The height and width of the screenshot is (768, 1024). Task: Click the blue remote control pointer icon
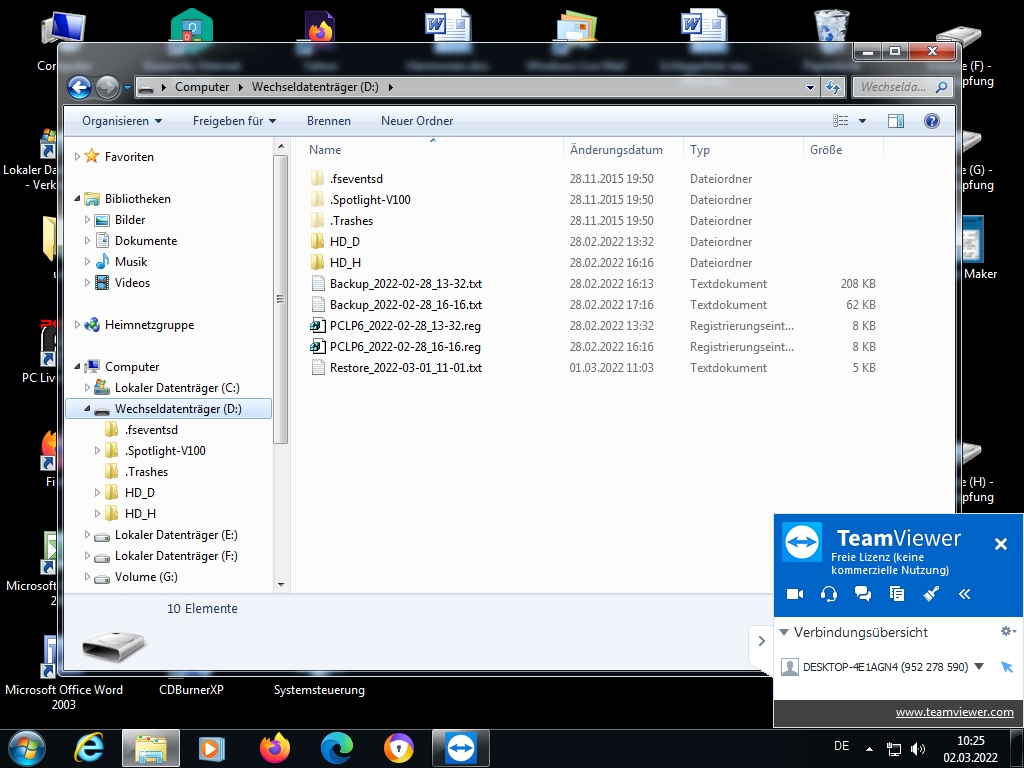(1006, 667)
